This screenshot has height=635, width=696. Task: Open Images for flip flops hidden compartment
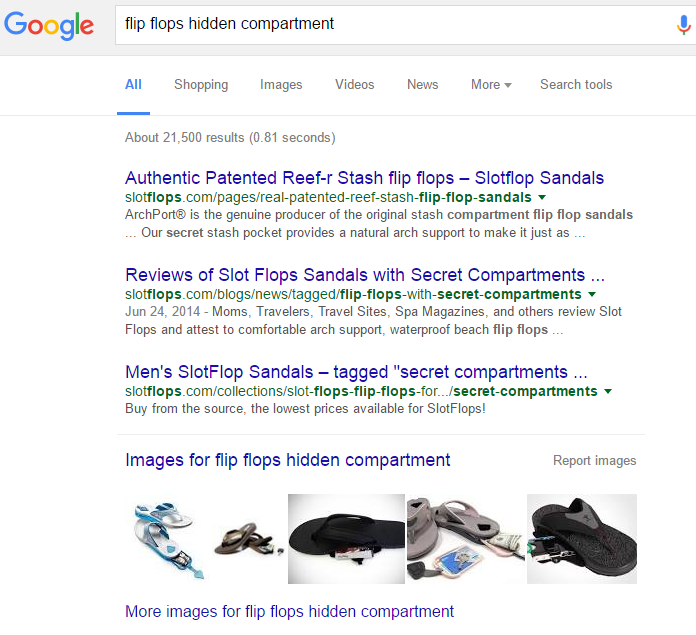point(288,460)
